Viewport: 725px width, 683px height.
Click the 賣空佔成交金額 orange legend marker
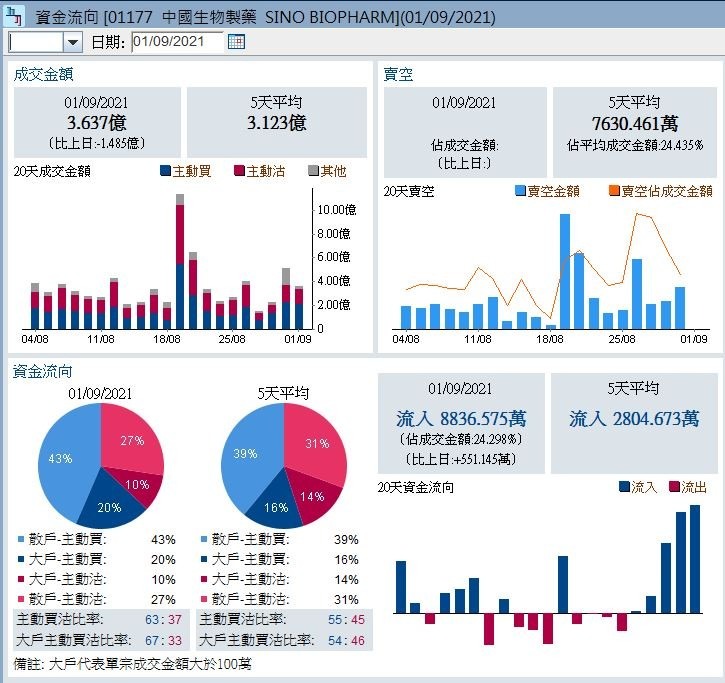point(614,191)
